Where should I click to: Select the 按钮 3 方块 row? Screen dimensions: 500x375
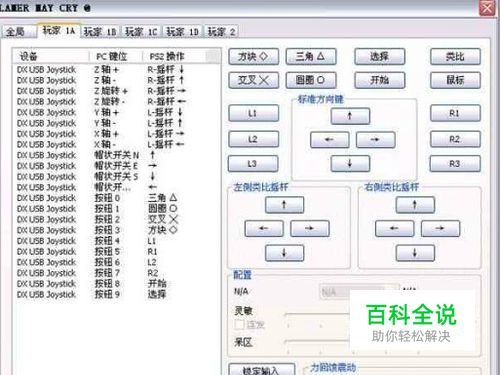pyautogui.click(x=116, y=230)
